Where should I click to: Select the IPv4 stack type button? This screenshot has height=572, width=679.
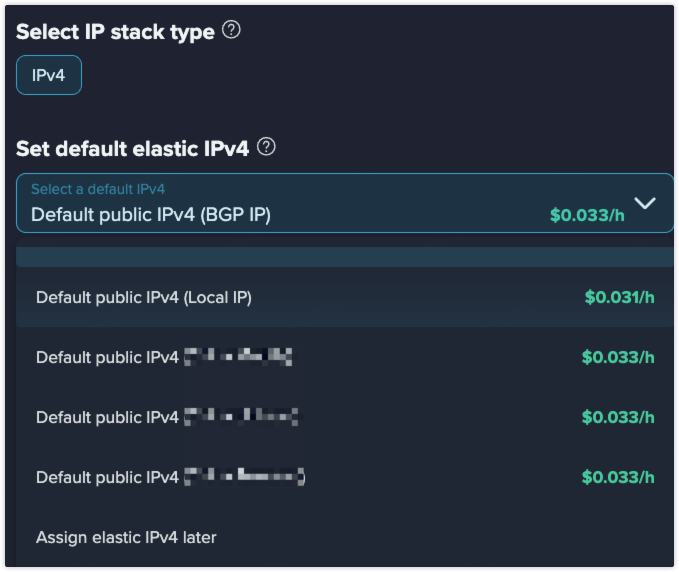tap(48, 76)
